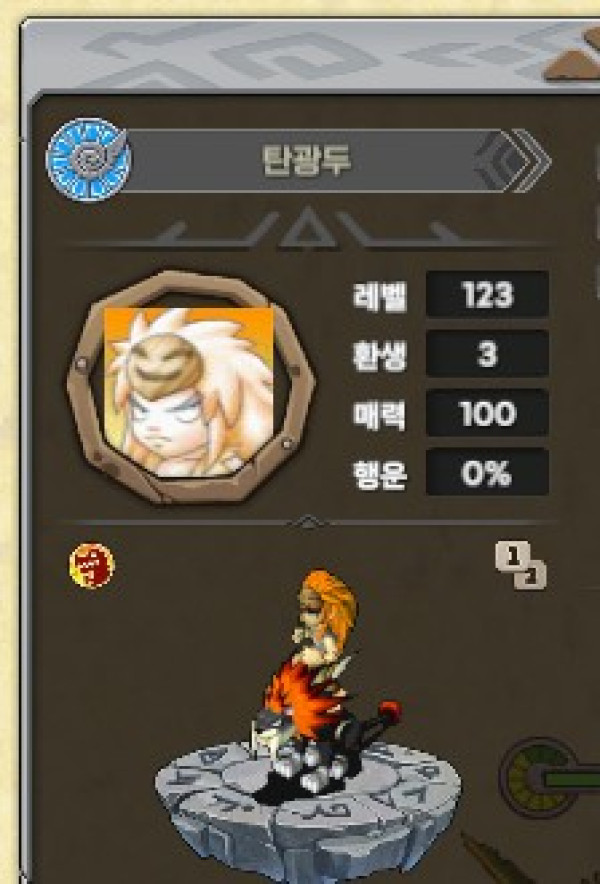Click the blue circular emblem icon
Image resolution: width=600 pixels, height=884 pixels.
[x=88, y=160]
